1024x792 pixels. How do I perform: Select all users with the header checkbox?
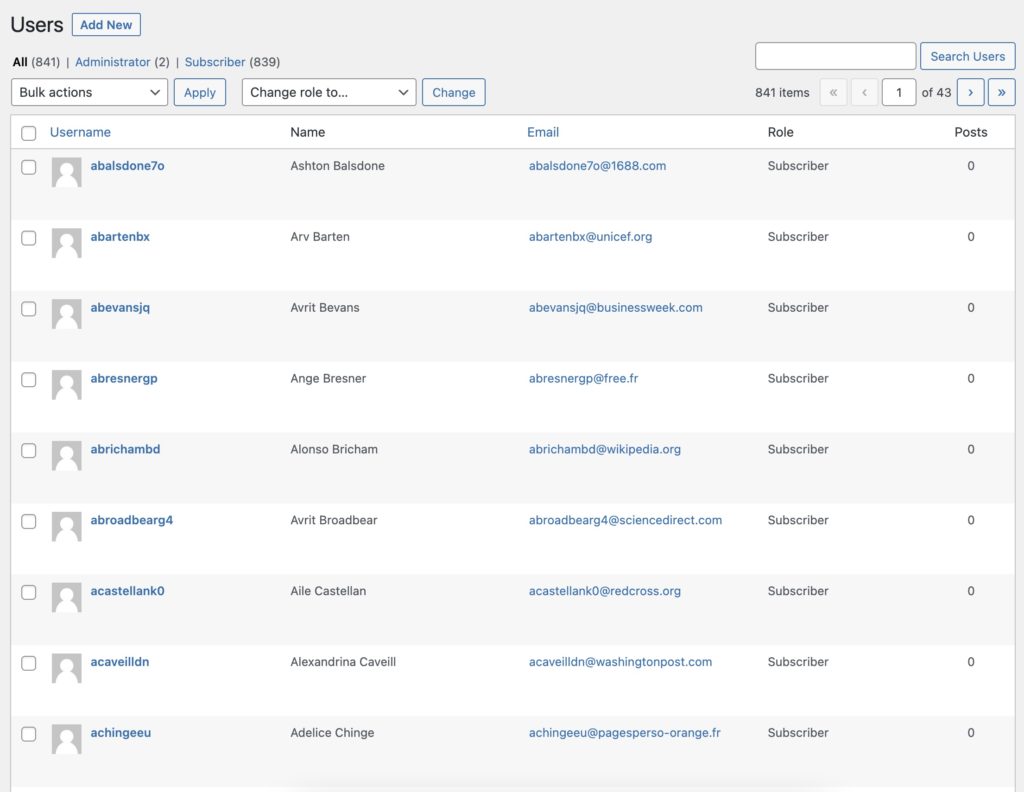pyautogui.click(x=28, y=132)
